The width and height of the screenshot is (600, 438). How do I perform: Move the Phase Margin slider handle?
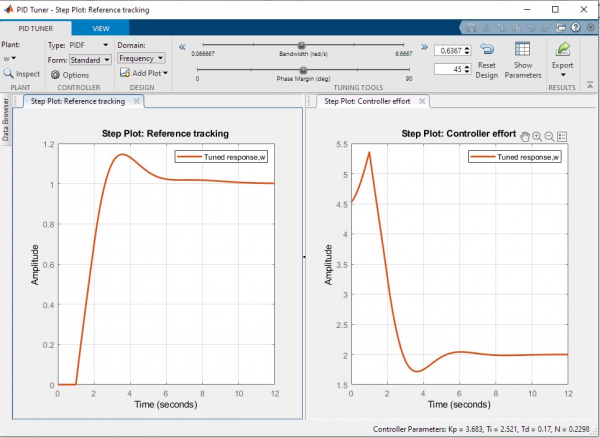pyautogui.click(x=303, y=70)
